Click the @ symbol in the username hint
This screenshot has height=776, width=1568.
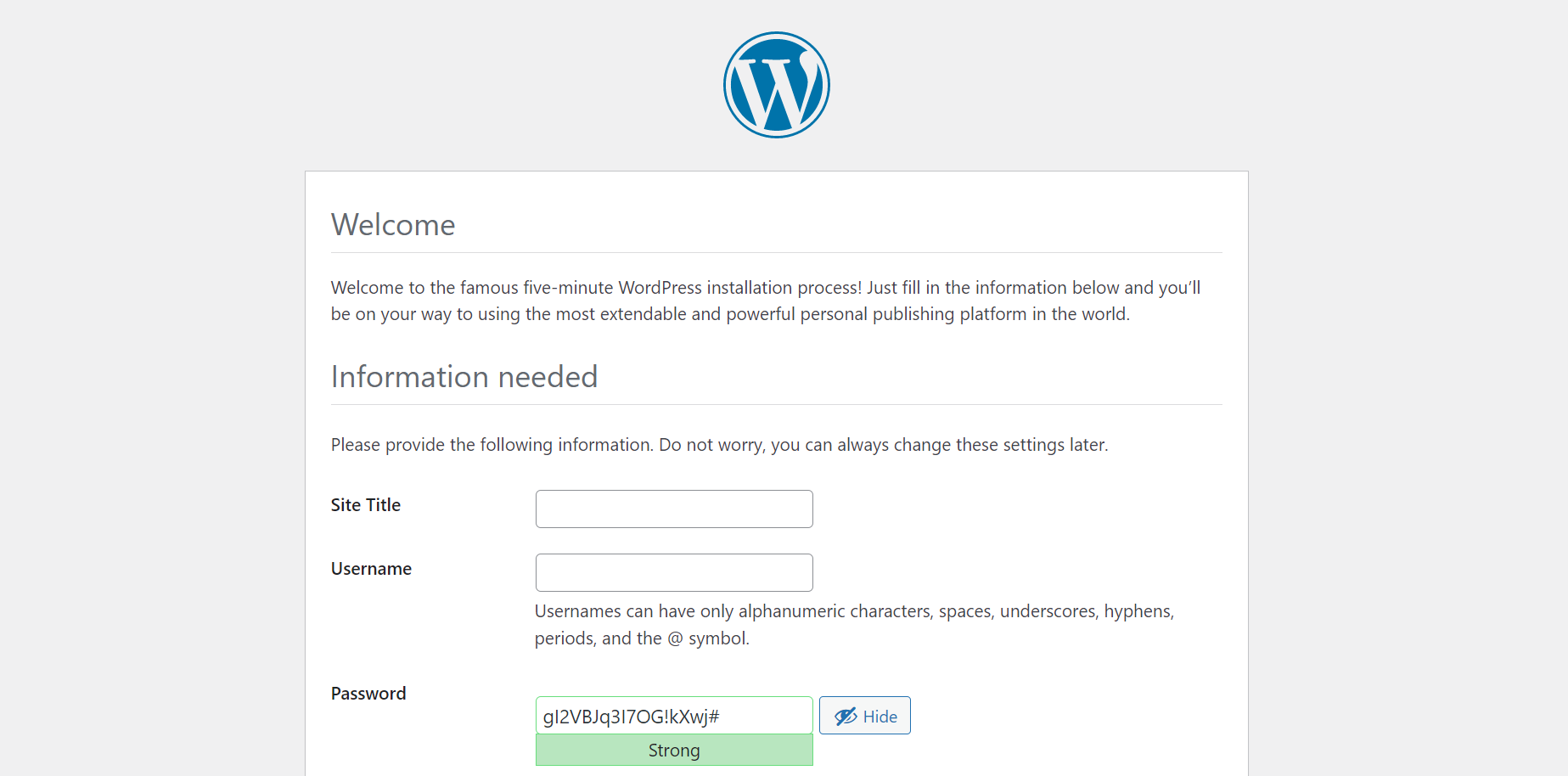[675, 638]
